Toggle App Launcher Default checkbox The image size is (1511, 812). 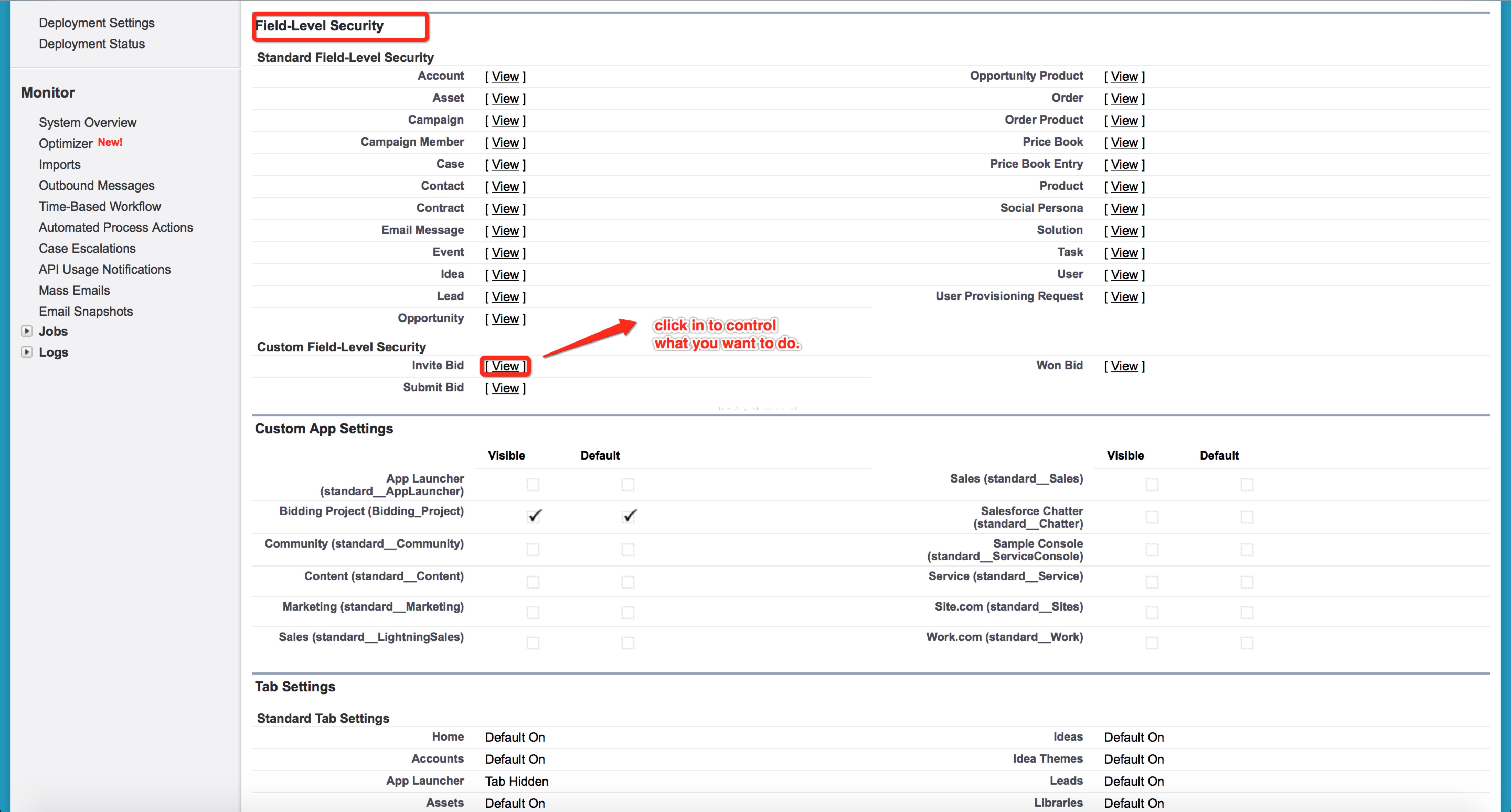click(628, 485)
